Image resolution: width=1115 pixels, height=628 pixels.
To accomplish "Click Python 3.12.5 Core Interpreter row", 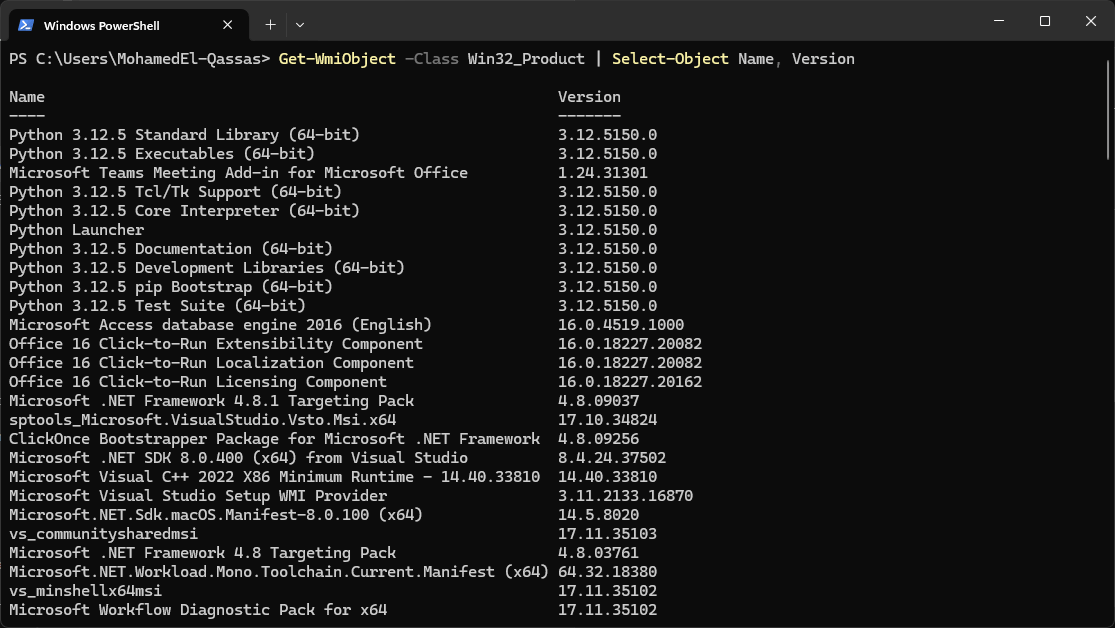I will (184, 211).
